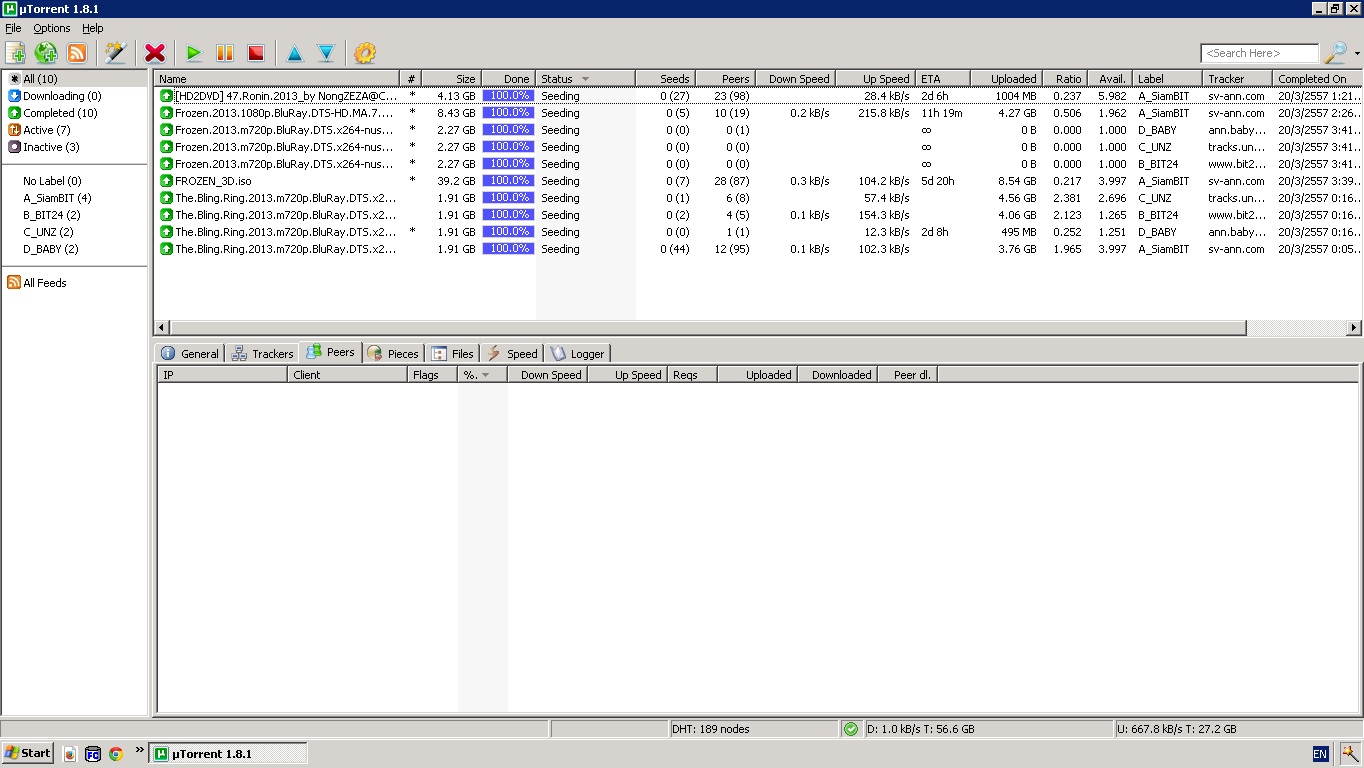Screen dimensions: 1364x768
Task: Open the File menu
Action: (13, 28)
